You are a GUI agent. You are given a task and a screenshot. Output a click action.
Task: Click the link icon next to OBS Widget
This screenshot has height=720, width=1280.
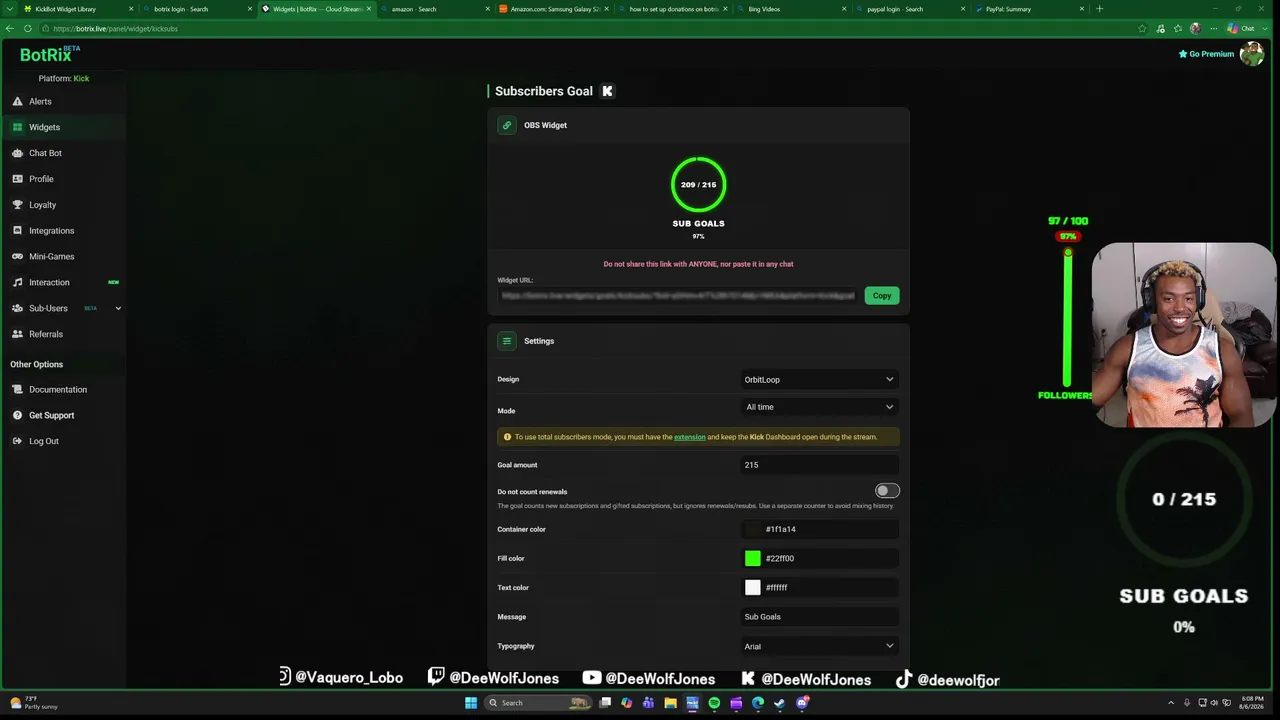click(x=507, y=125)
